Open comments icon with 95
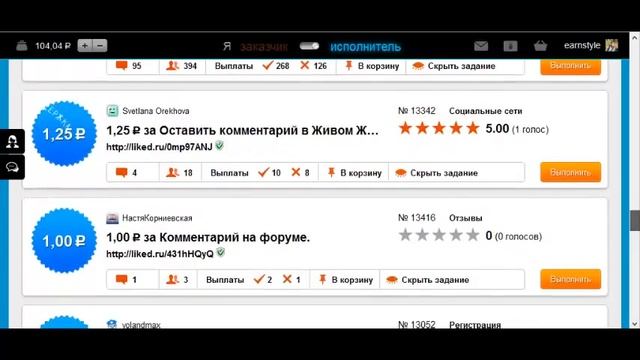This screenshot has height=360, width=640. pyautogui.click(x=122, y=65)
